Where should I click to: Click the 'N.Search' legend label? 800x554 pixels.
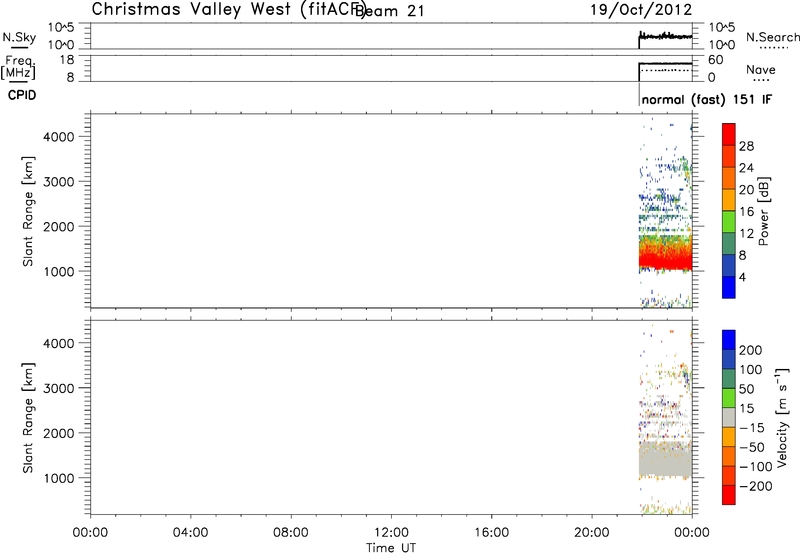[x=772, y=37]
